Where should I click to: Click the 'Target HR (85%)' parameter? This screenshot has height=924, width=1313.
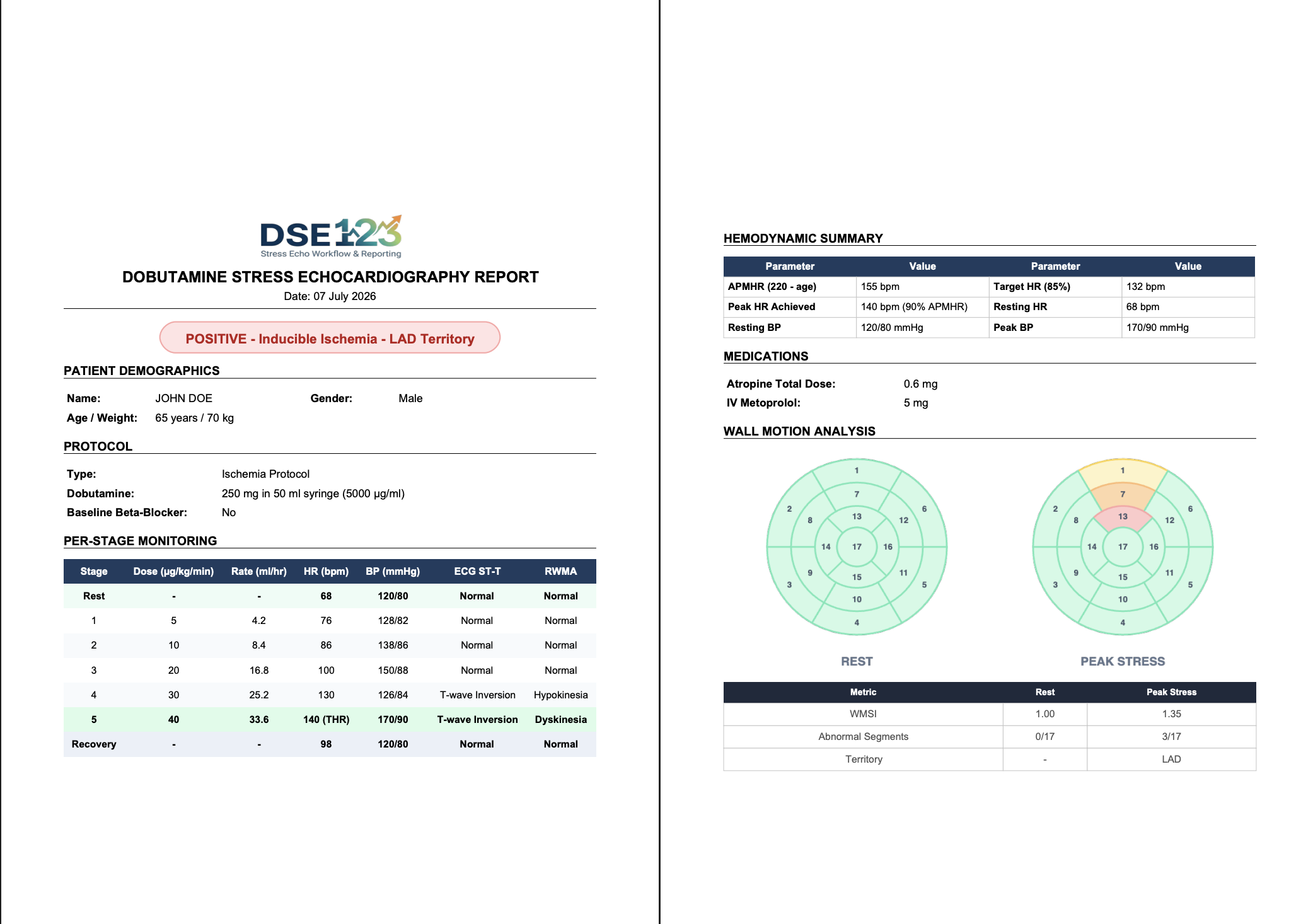tap(1032, 286)
